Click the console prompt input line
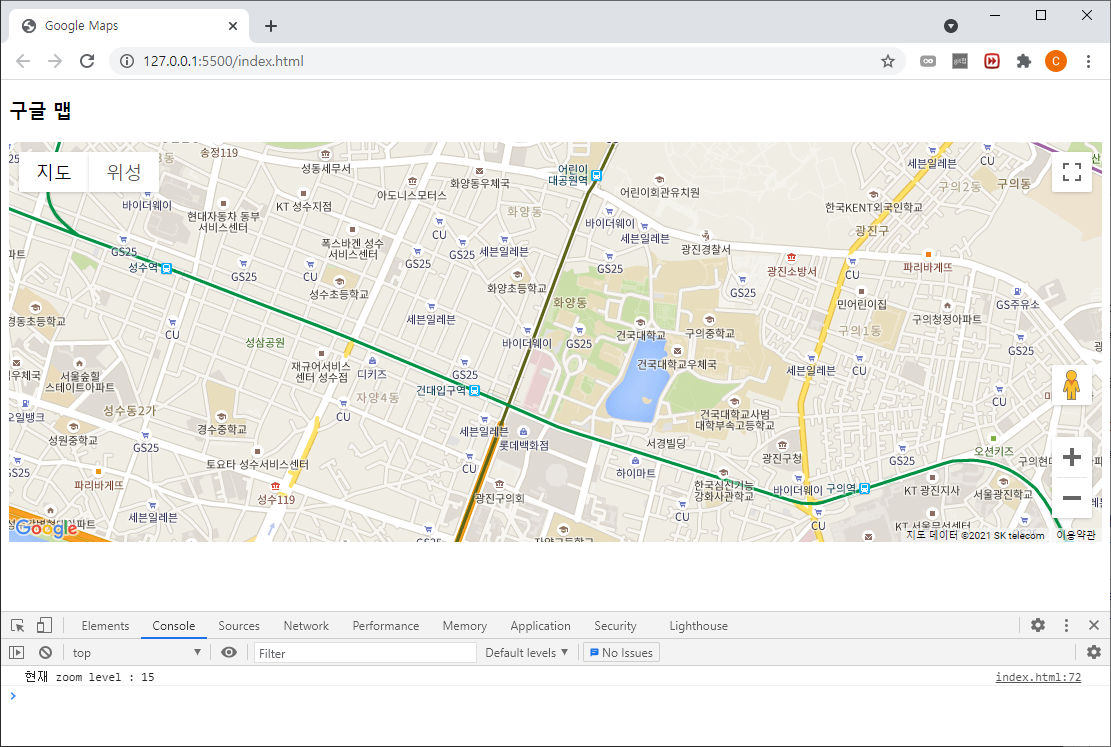The height and width of the screenshot is (747, 1111). coord(556,696)
